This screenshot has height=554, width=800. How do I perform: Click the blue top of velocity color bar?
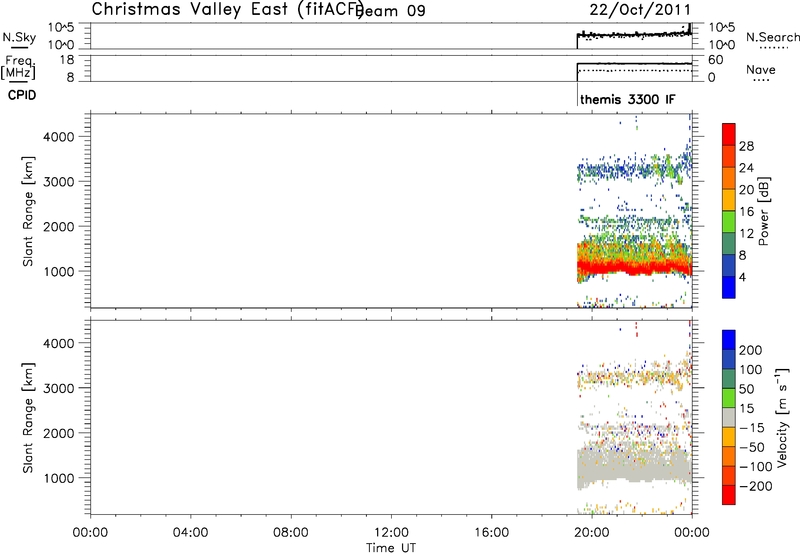tap(729, 339)
